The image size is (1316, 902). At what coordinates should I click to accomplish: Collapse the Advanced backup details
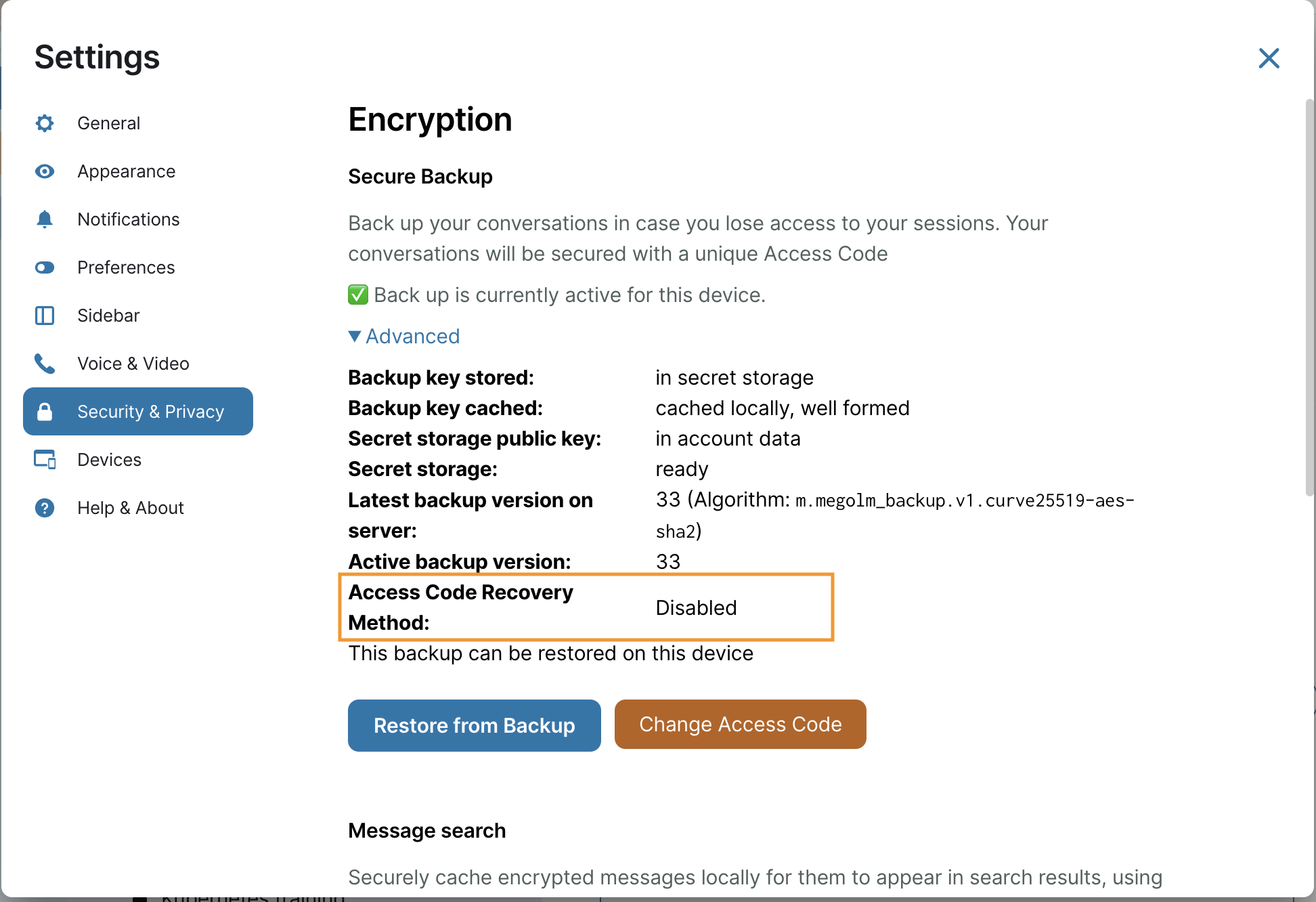point(412,337)
